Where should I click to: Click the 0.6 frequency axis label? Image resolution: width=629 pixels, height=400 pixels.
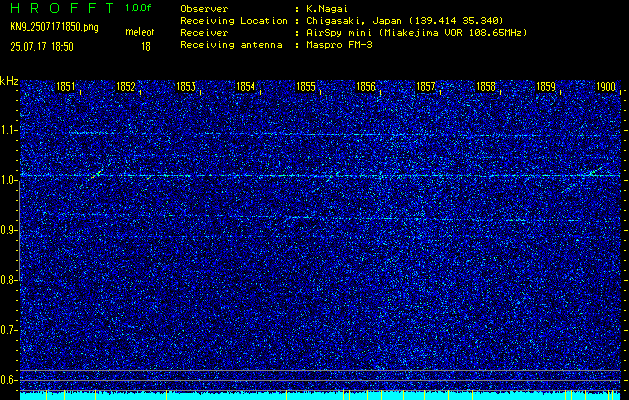(8, 380)
